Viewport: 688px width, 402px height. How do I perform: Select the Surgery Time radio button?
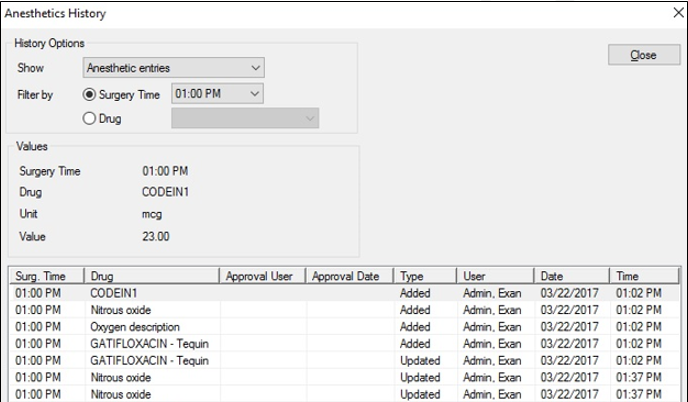(91, 94)
